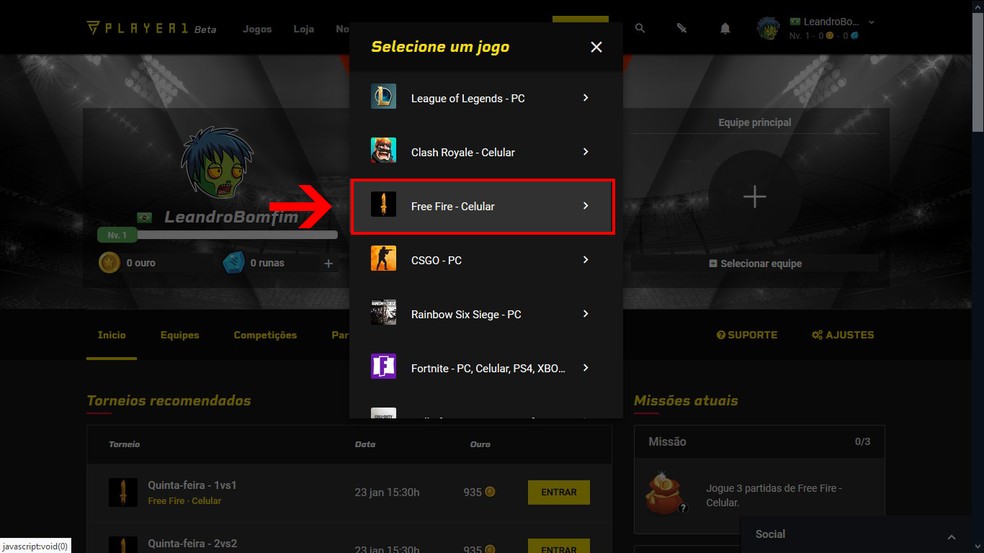Switch to the Equipes tab
The width and height of the screenshot is (984, 553).
click(179, 335)
